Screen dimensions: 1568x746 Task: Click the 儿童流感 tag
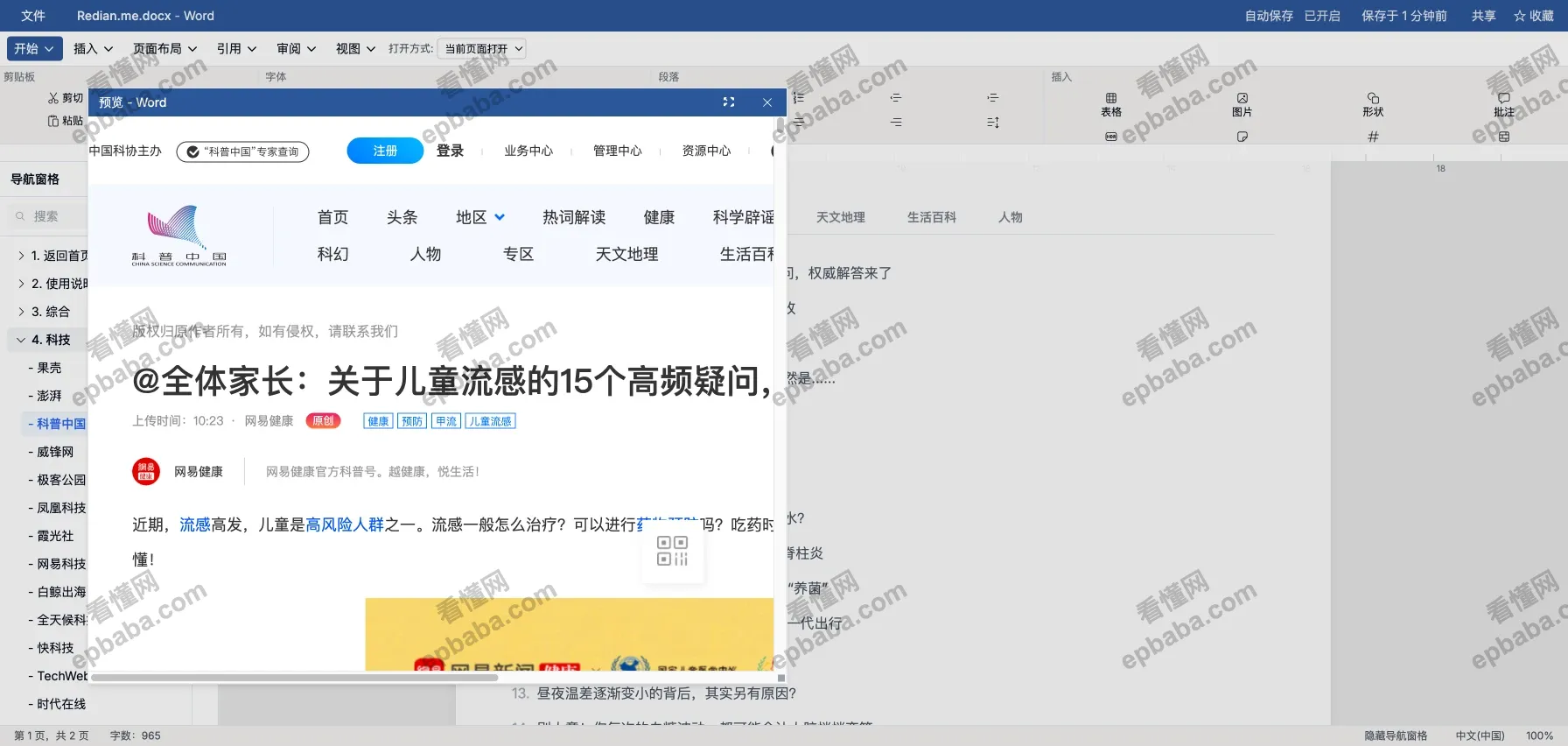pos(490,421)
